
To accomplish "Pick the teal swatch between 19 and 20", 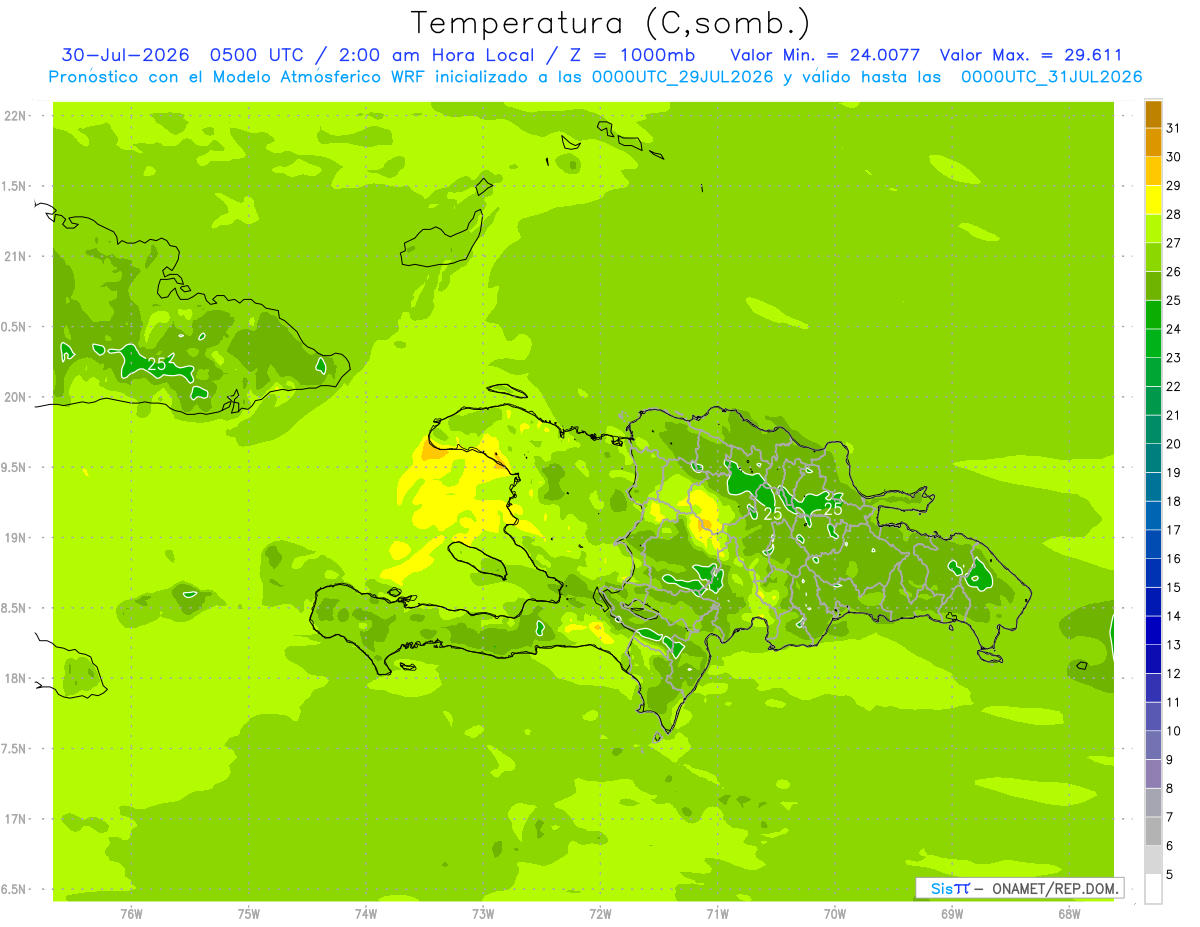I will click(x=1154, y=458).
